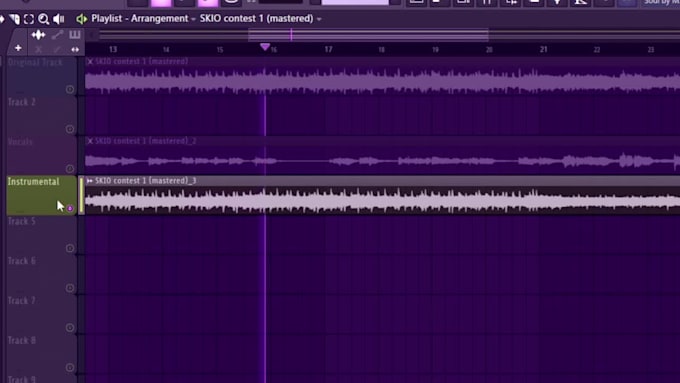Jump to bar 13 on the ruler

click(113, 49)
